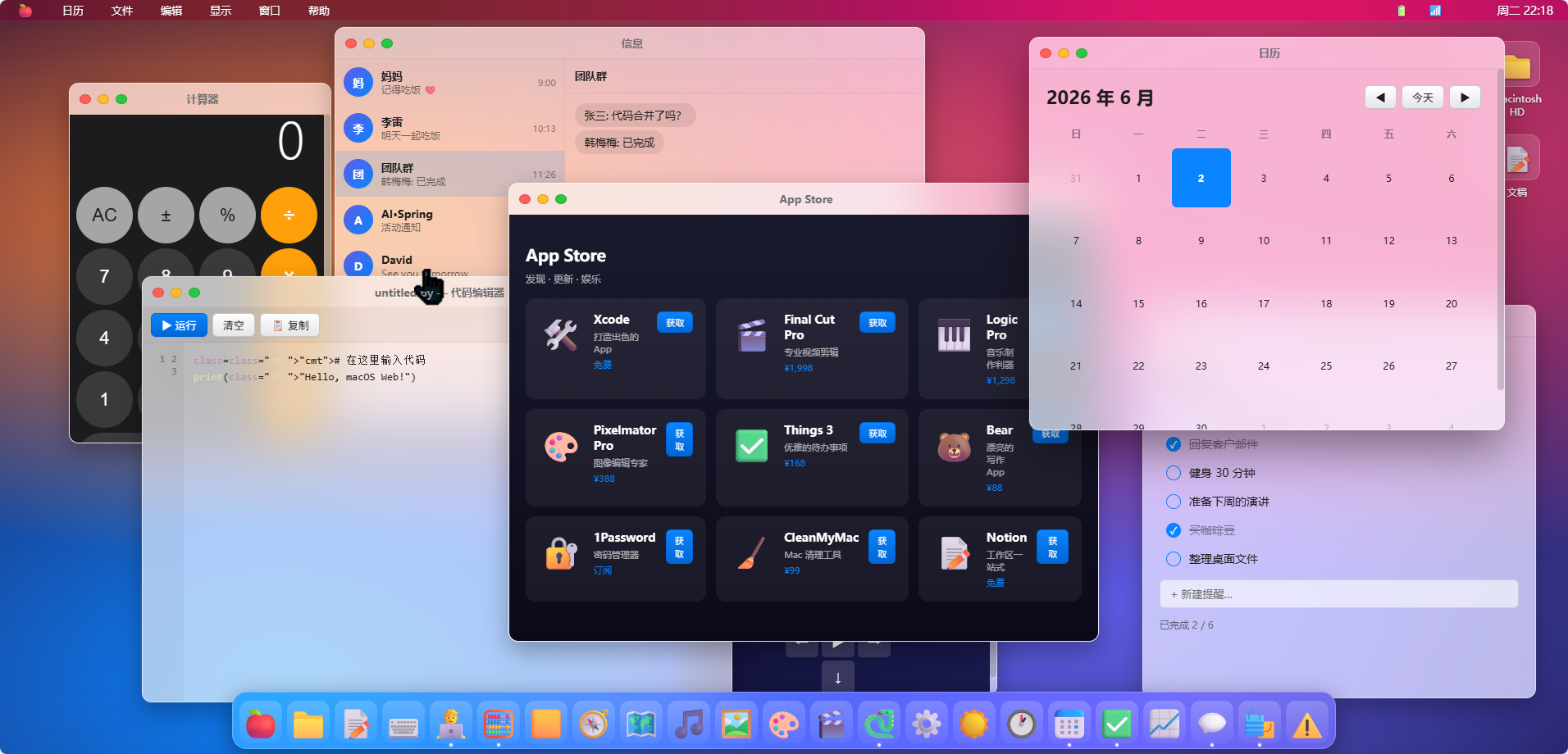This screenshot has width=1568, height=754.
Task: Open Finder folder icon in the Dock
Action: click(308, 724)
